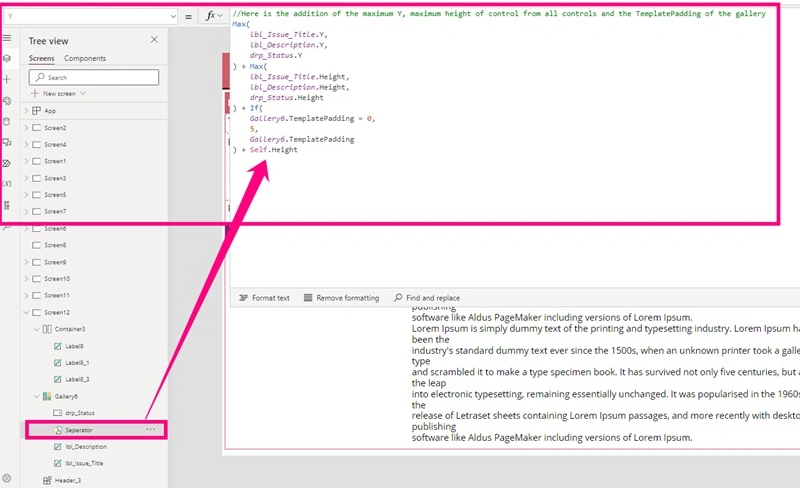
Task: Select Label8_3 in Container3
Action: 77,379
